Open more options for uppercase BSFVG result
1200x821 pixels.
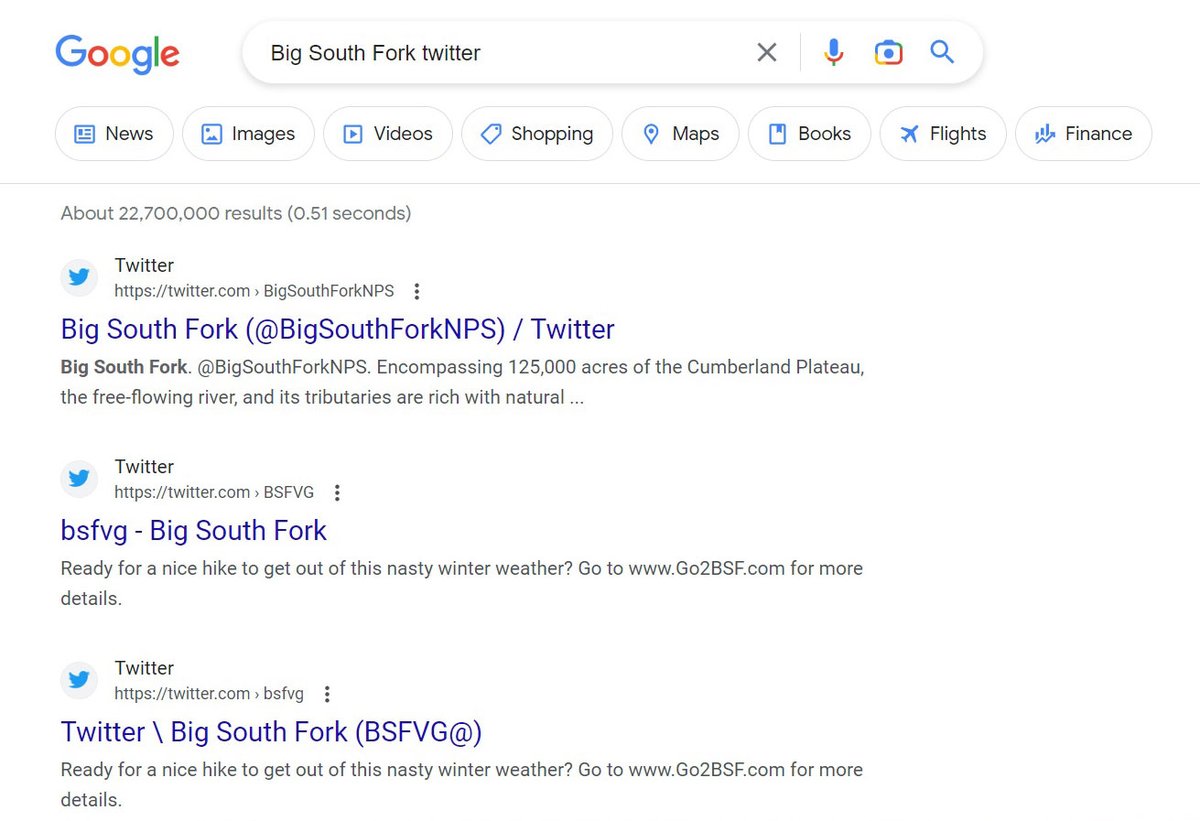[337, 493]
